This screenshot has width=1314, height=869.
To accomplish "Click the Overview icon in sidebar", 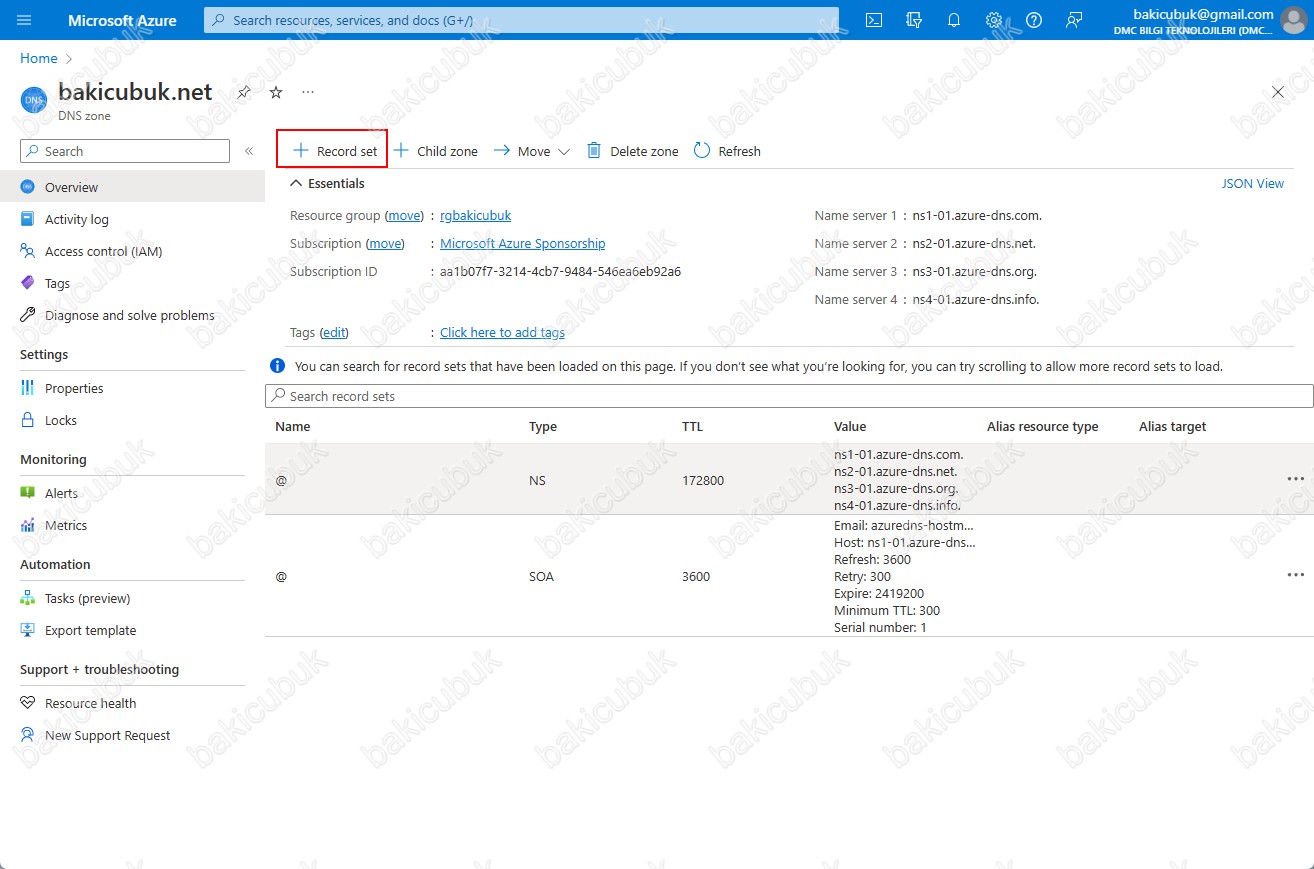I will click(x=28, y=187).
